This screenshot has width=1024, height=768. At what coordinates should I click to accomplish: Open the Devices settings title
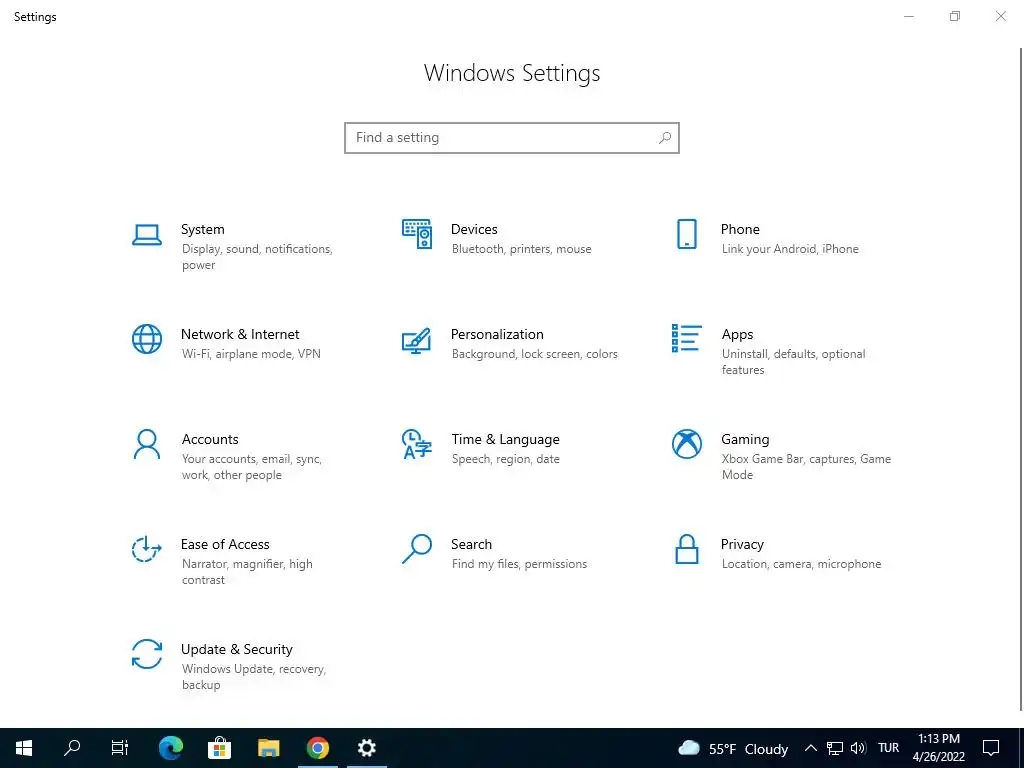(x=474, y=229)
